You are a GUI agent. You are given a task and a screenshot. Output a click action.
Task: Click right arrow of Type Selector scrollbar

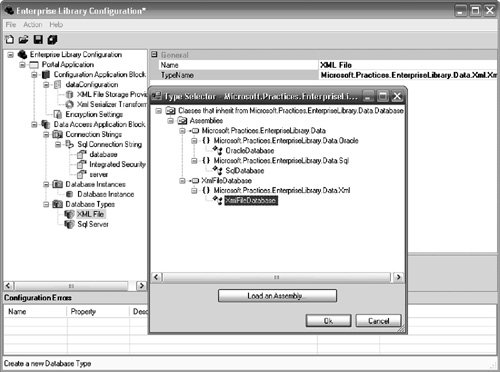pos(398,277)
